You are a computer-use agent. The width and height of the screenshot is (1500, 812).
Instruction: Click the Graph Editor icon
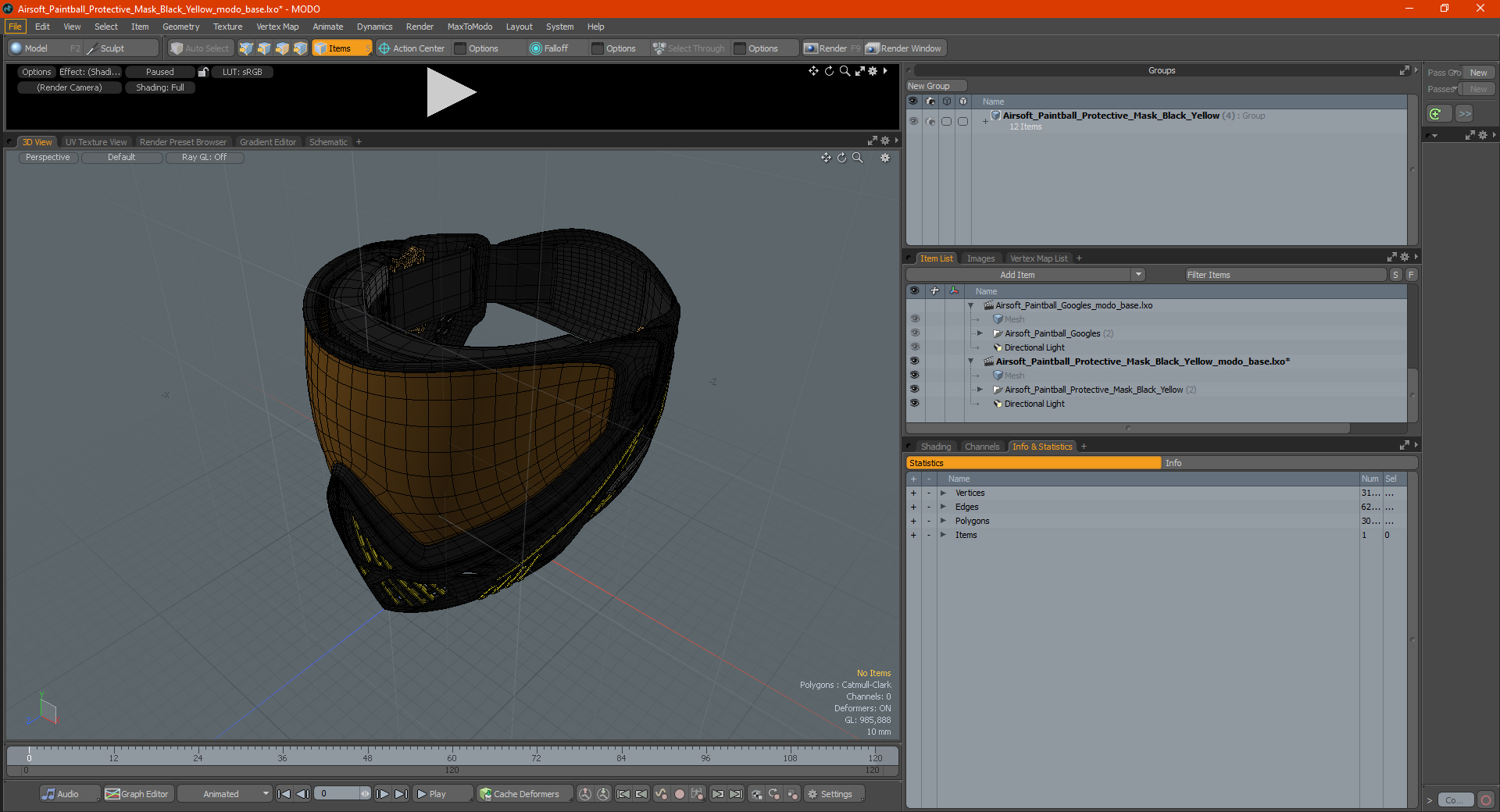[x=112, y=794]
